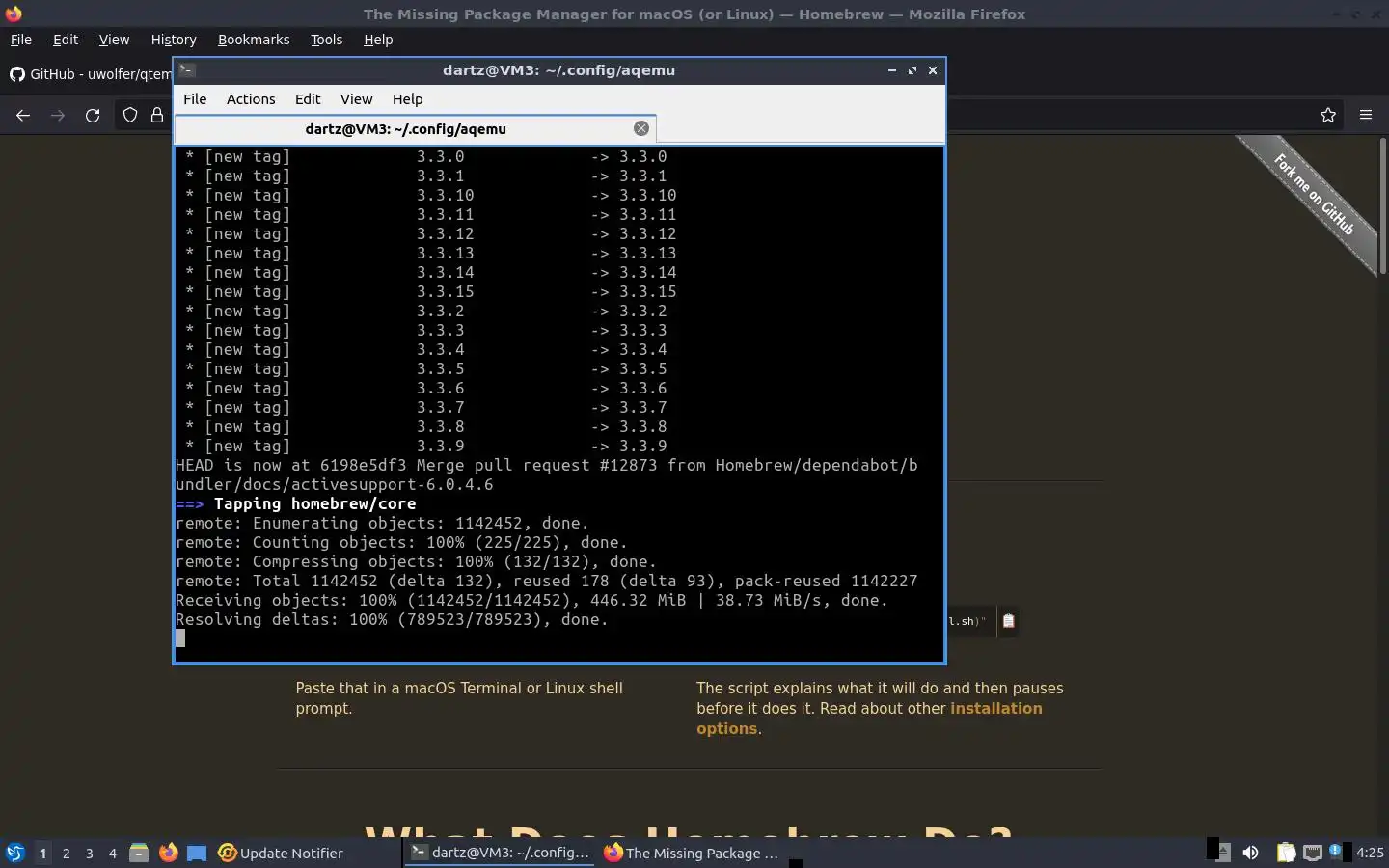Open the terminal View menu
The image size is (1389, 868).
pyautogui.click(x=356, y=99)
